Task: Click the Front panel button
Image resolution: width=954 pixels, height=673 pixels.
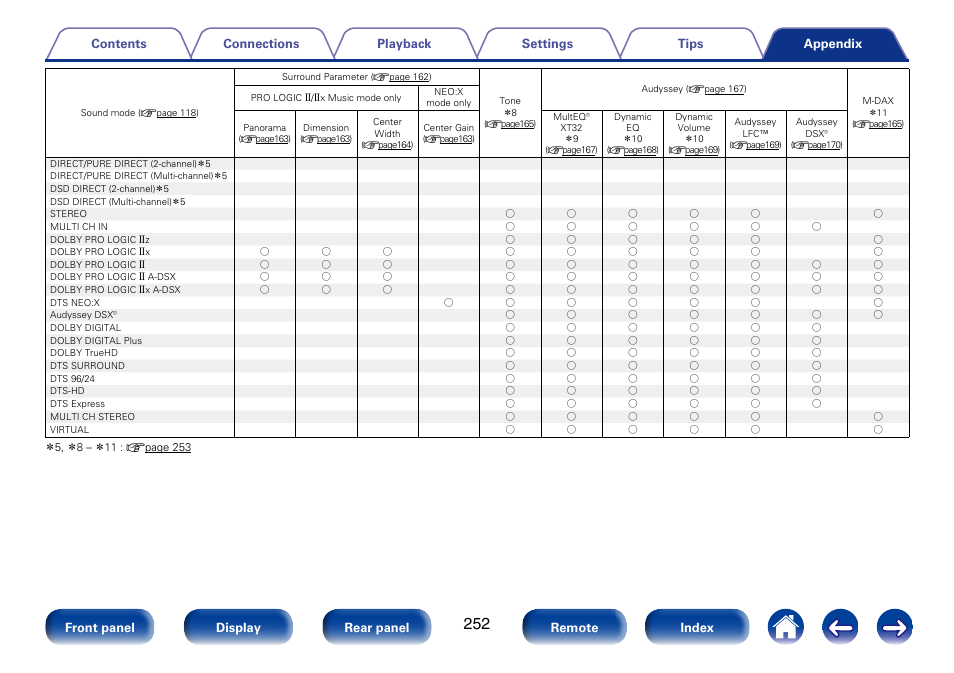Action: (100, 627)
